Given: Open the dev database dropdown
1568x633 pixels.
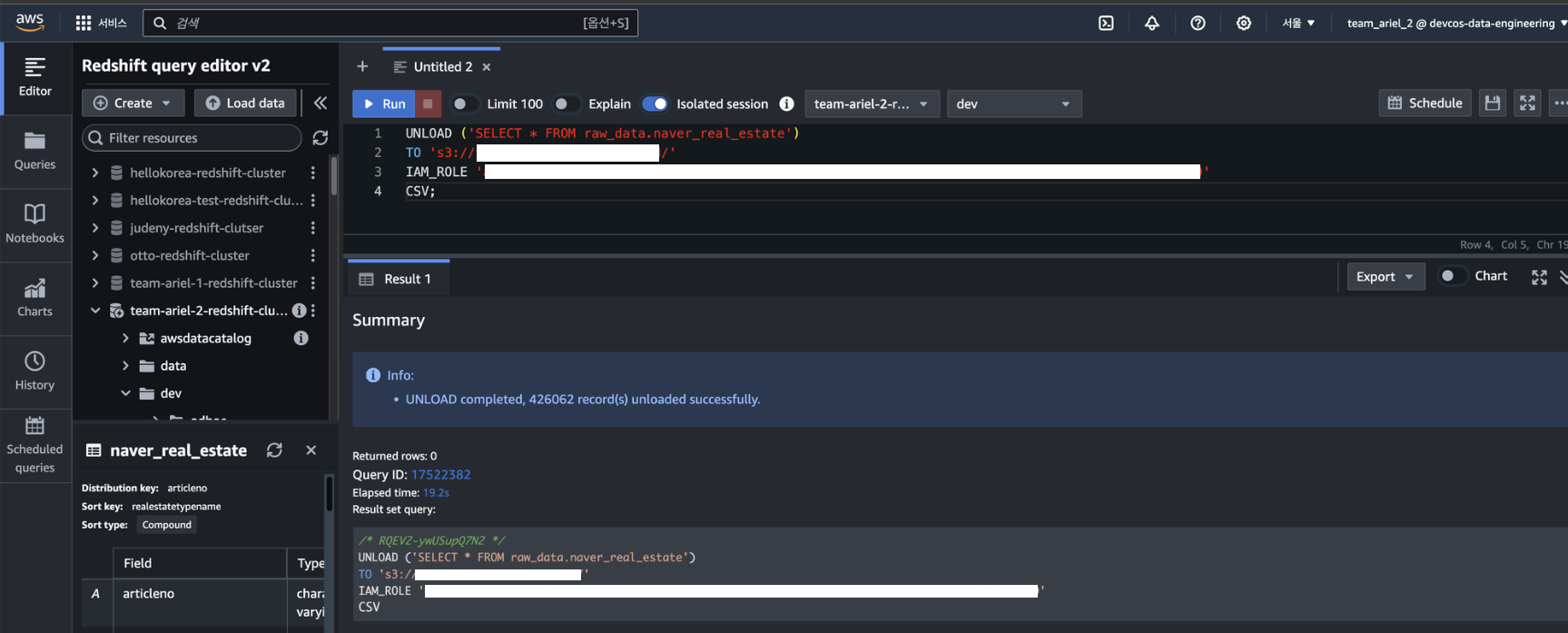Looking at the screenshot, I should pyautogui.click(x=1014, y=104).
